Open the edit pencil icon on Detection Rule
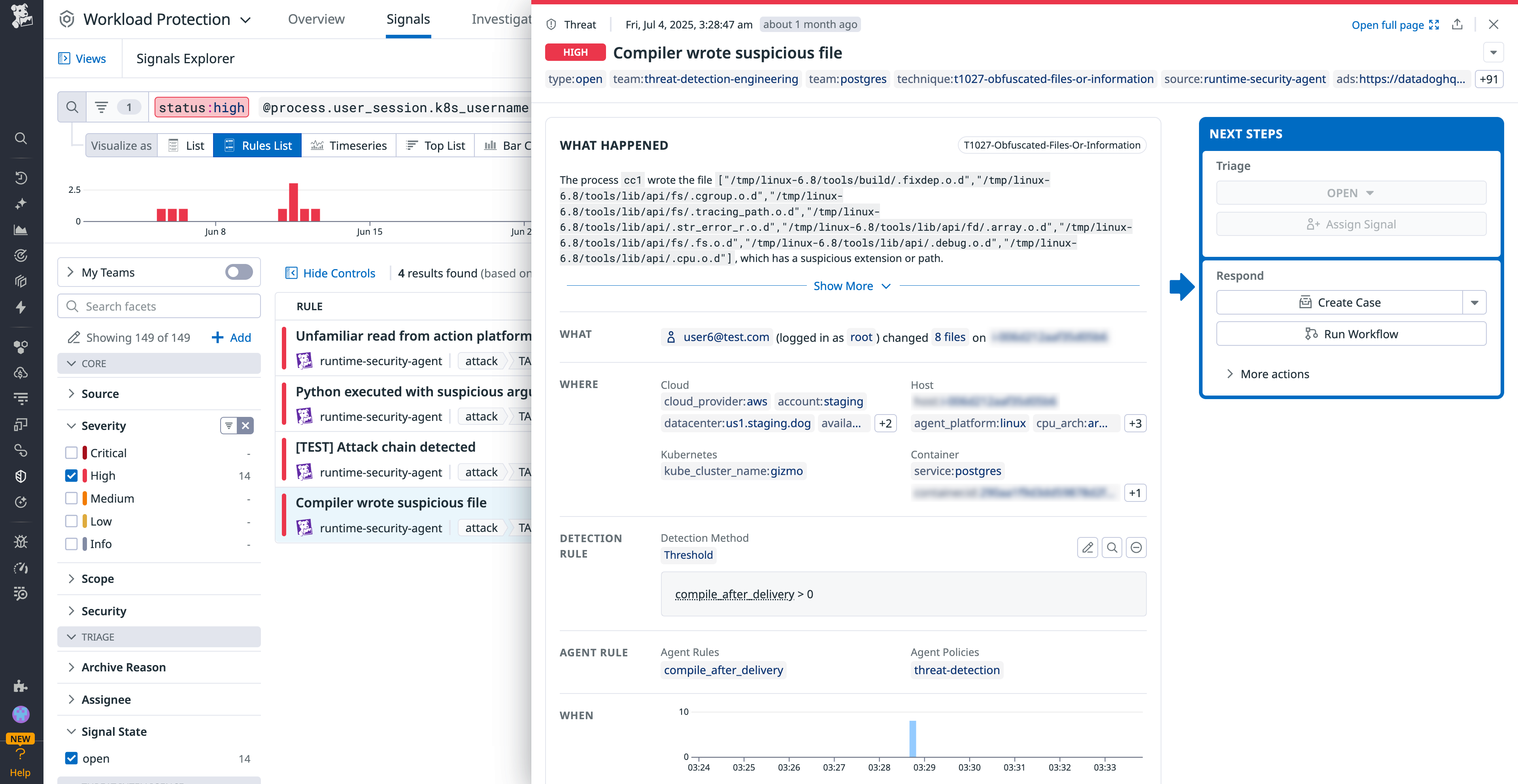The image size is (1518, 784). point(1087,547)
